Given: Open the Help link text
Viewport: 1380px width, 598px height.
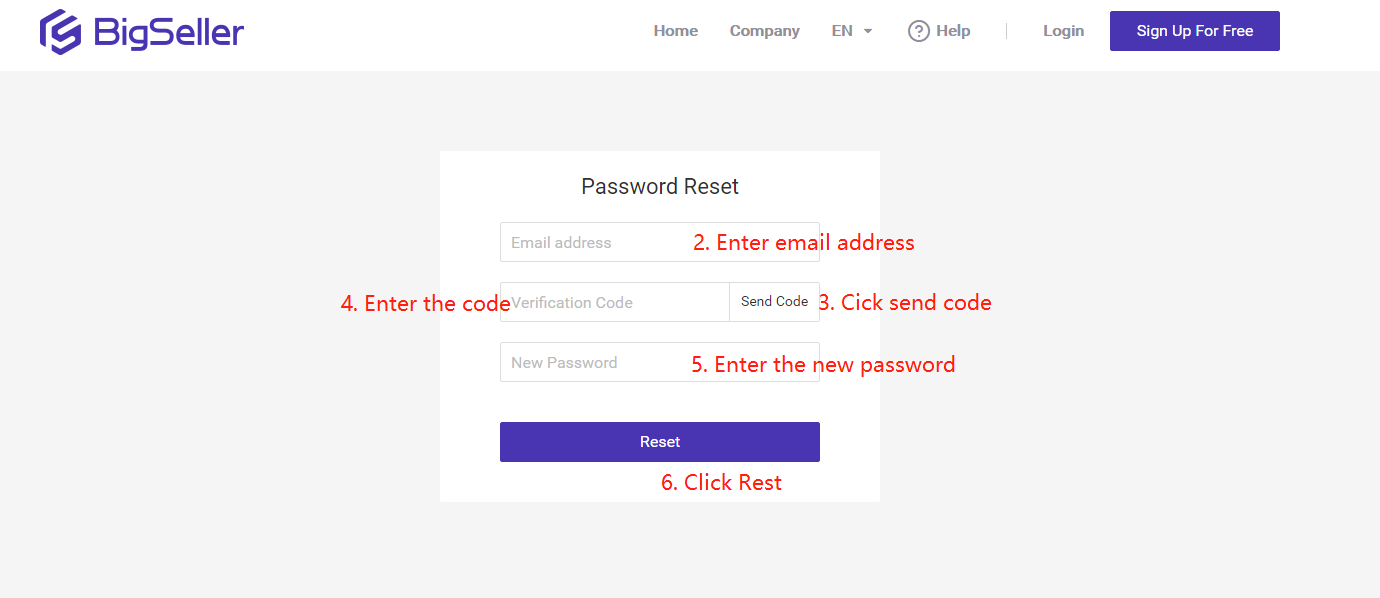Looking at the screenshot, I should coord(953,31).
